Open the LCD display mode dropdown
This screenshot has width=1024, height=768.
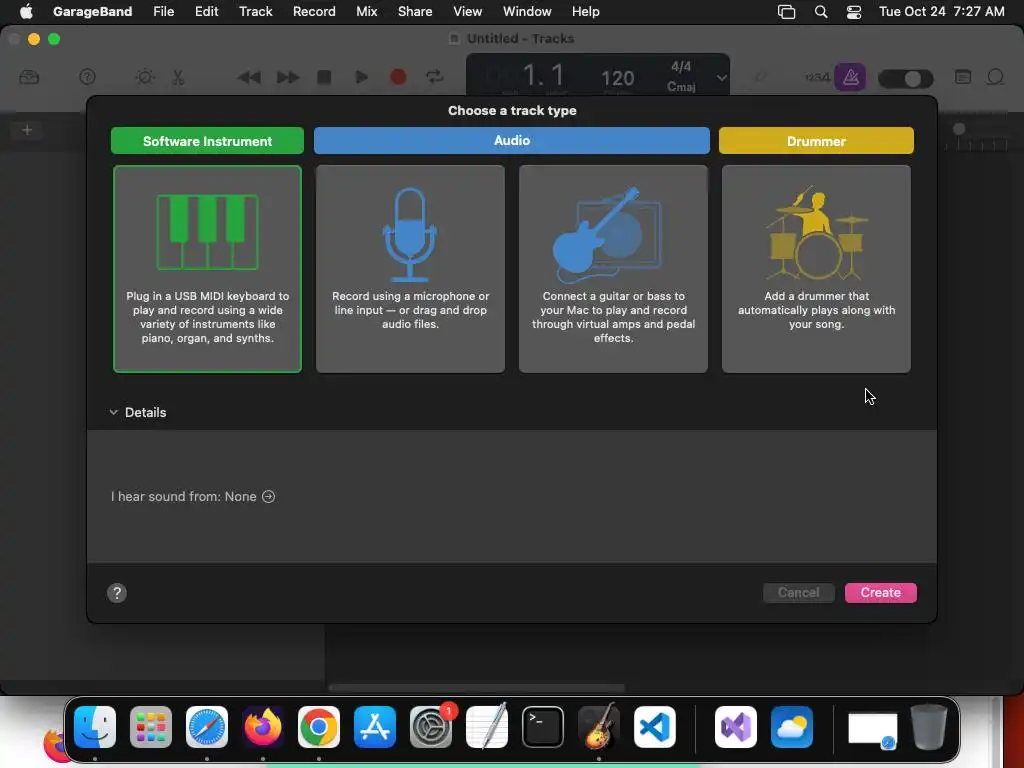coord(721,78)
